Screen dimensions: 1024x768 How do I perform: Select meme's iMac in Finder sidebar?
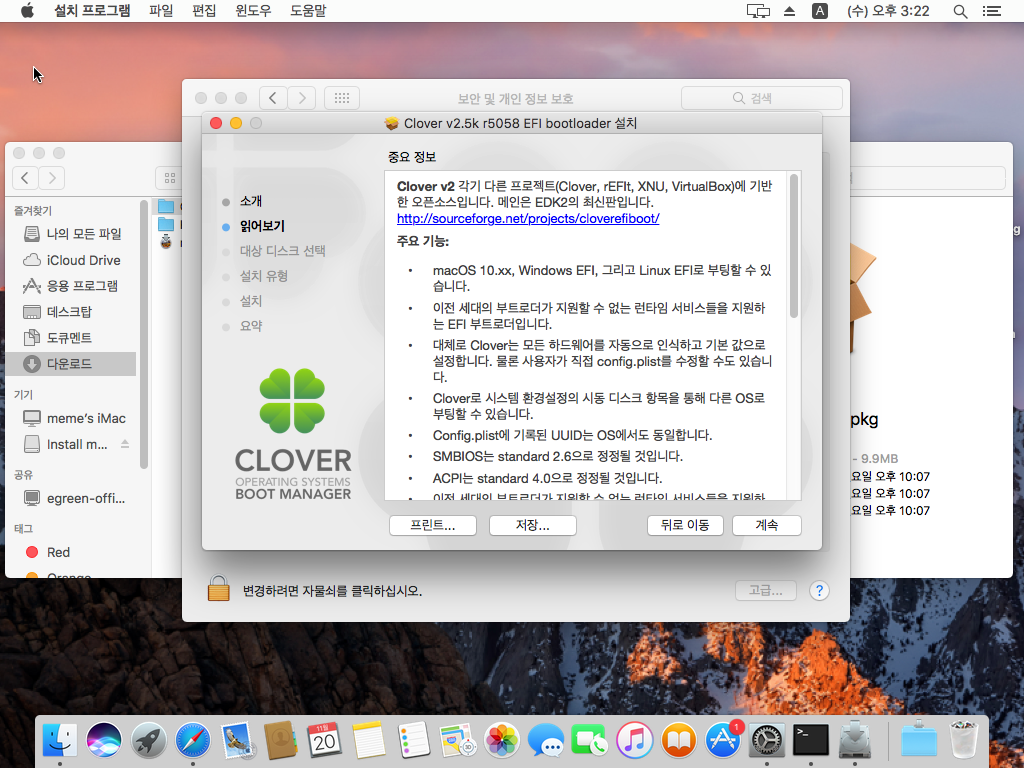coord(72,418)
